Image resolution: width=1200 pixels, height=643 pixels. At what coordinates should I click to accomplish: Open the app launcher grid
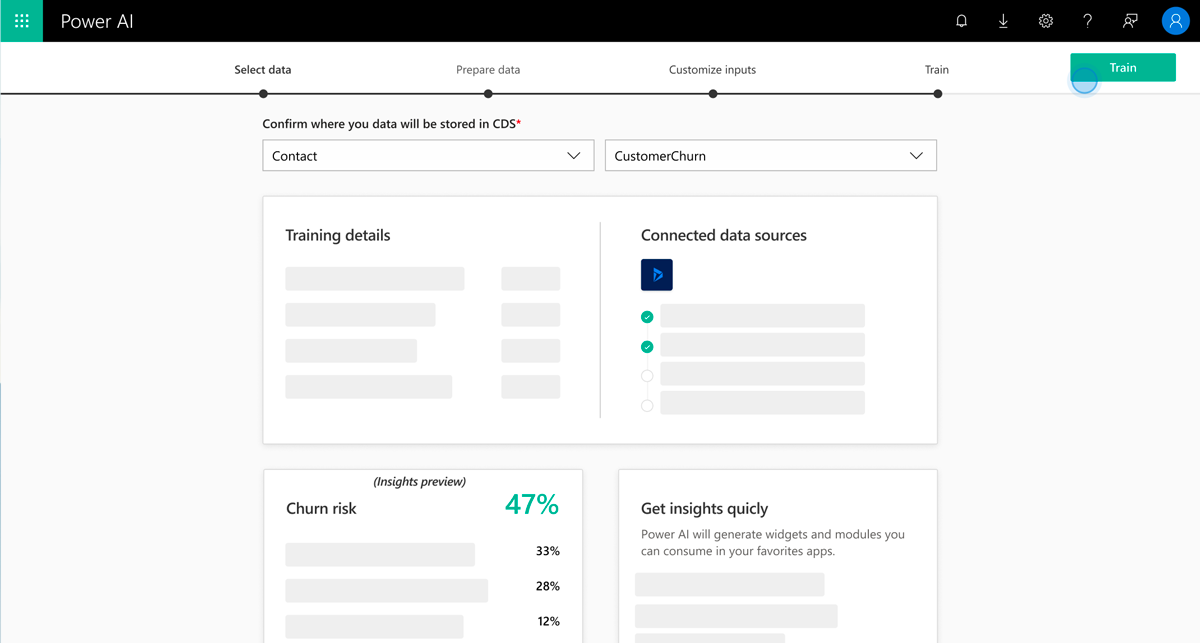(21, 21)
